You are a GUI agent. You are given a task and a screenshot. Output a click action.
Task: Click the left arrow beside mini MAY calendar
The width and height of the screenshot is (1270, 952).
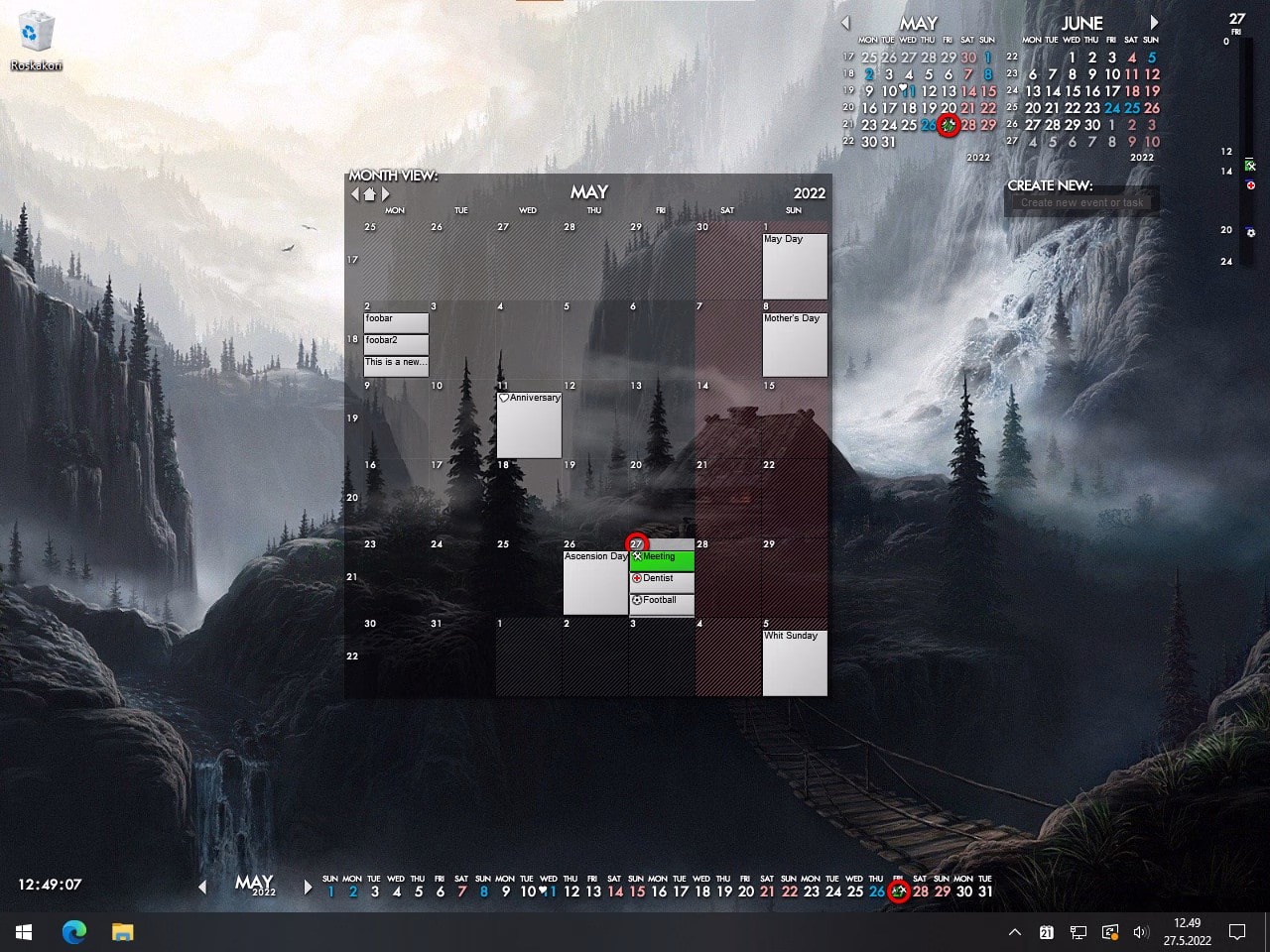click(x=845, y=22)
